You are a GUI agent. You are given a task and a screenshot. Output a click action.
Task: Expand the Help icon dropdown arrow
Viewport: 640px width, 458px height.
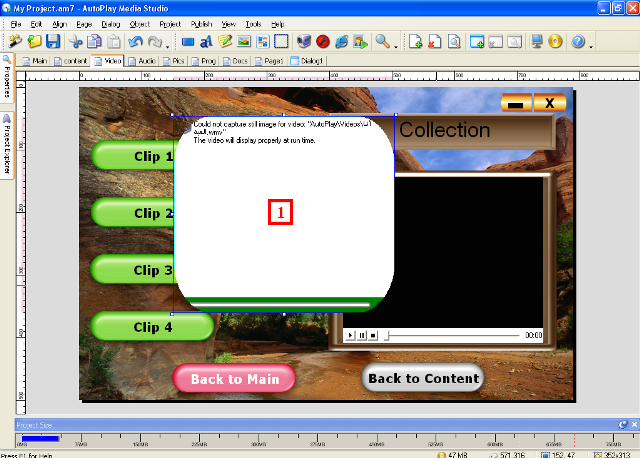591,45
